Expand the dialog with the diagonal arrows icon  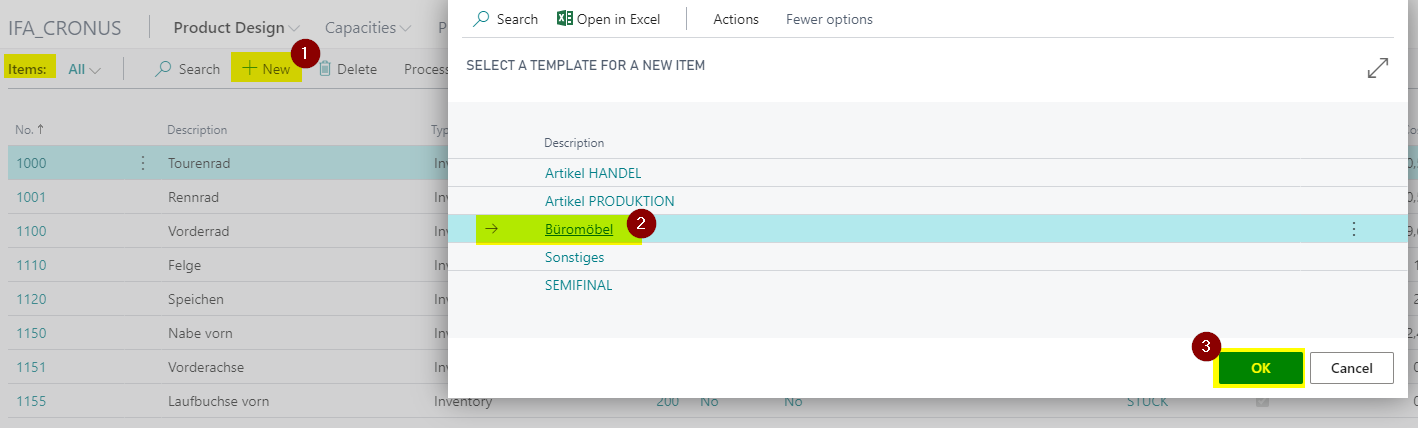tap(1378, 68)
